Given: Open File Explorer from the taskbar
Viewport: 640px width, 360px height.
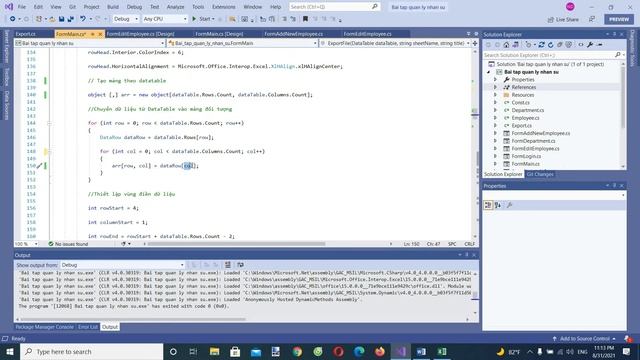Looking at the screenshot, I should coord(214,351).
